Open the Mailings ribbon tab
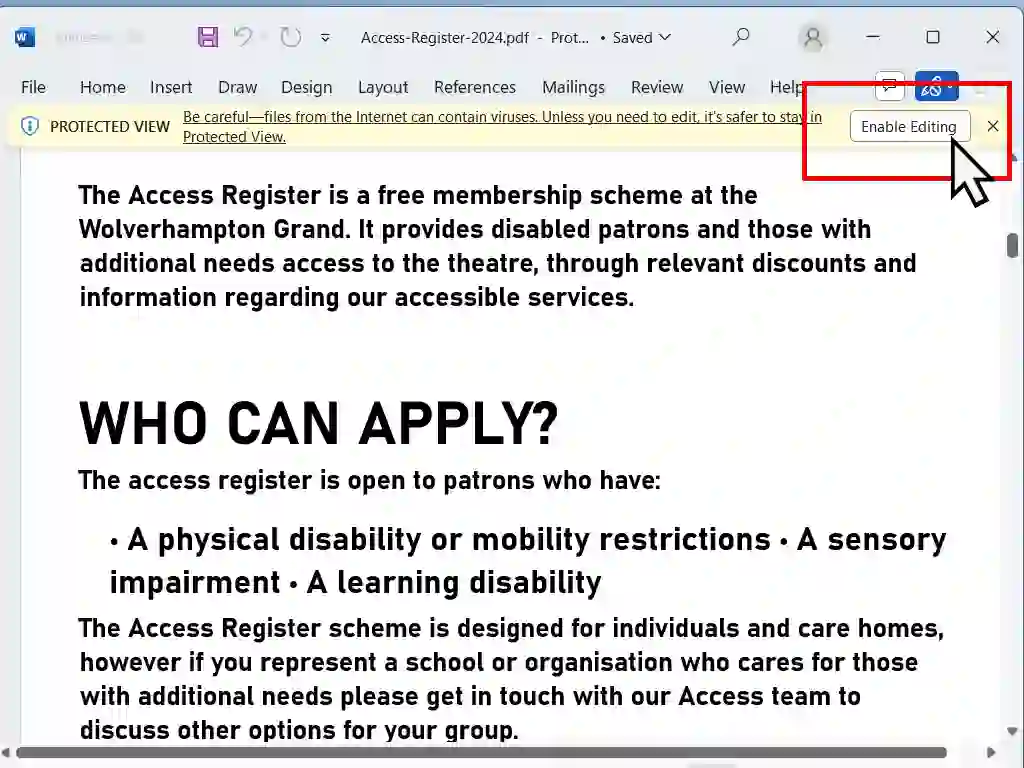The height and width of the screenshot is (768, 1024). point(573,87)
